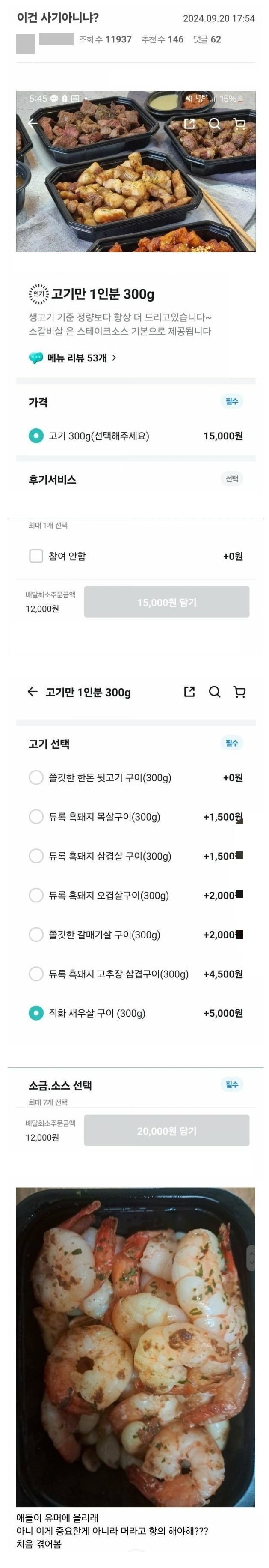Tap the back arrow over food photo
Viewport: 269px width, 1568px height.
point(33,124)
